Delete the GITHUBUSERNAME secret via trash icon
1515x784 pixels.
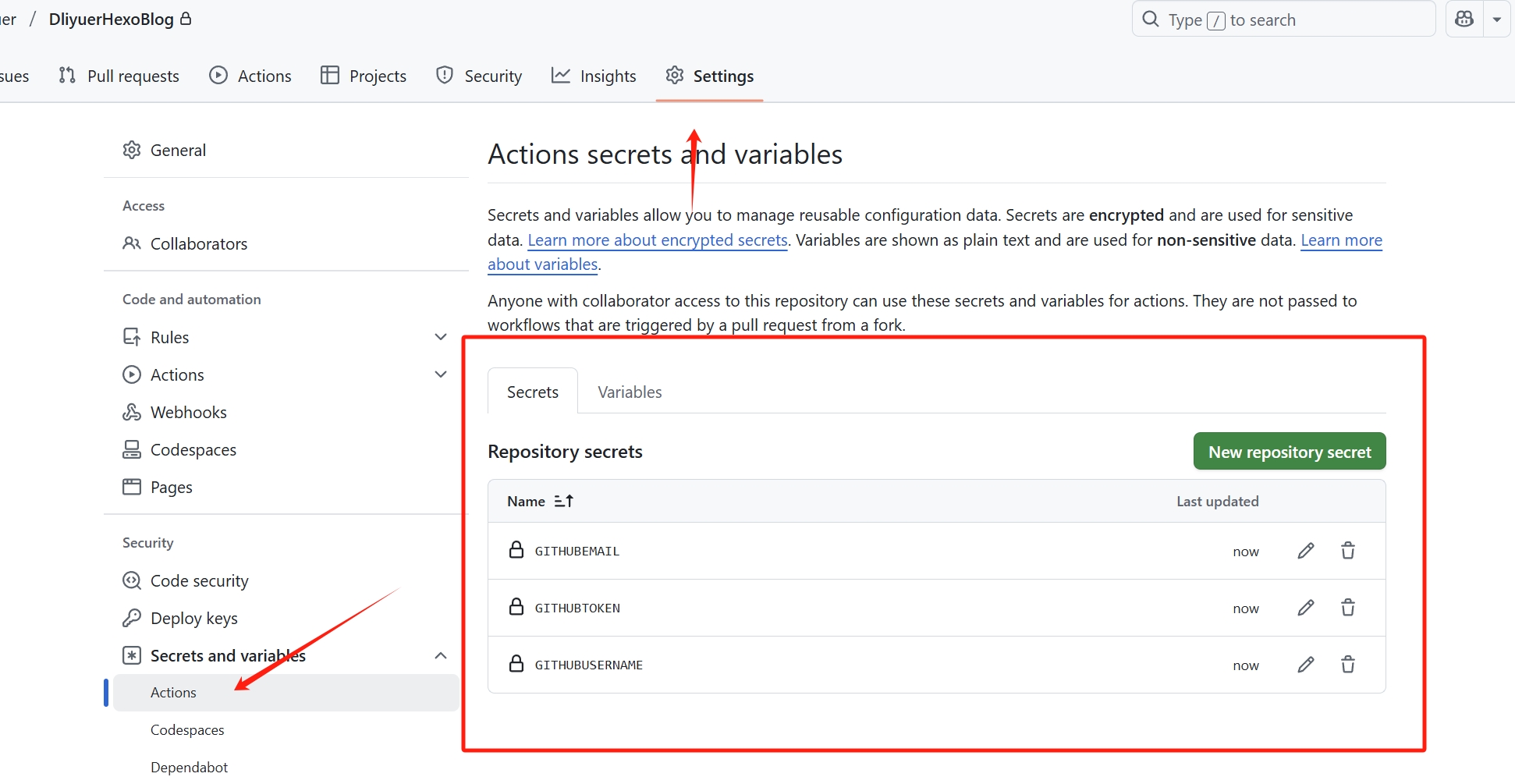click(x=1348, y=665)
